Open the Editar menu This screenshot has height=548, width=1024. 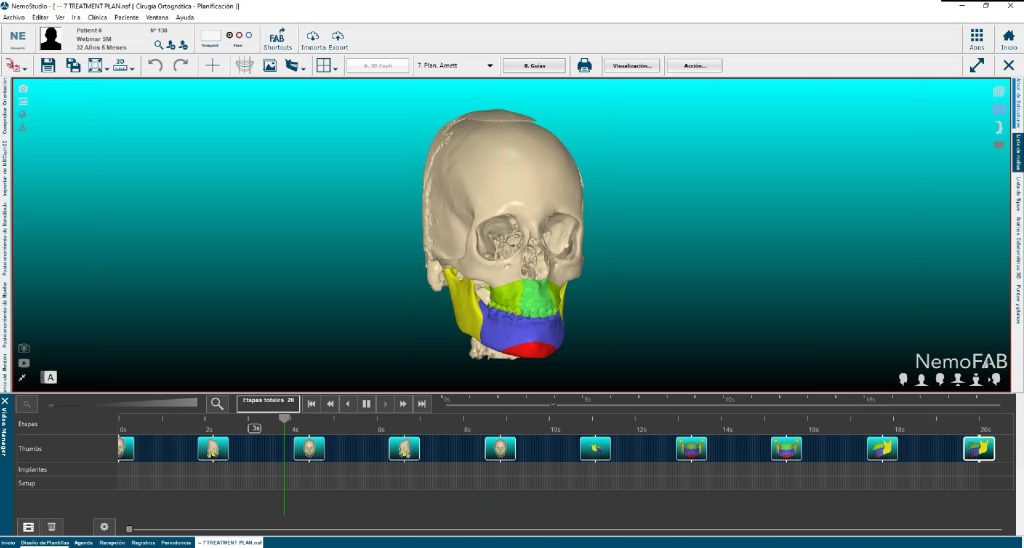[40, 18]
